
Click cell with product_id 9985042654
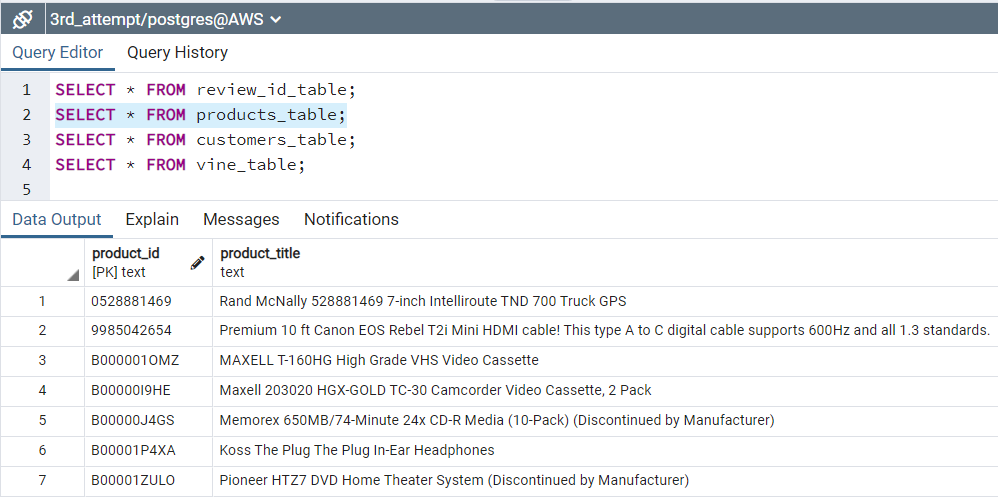point(148,331)
